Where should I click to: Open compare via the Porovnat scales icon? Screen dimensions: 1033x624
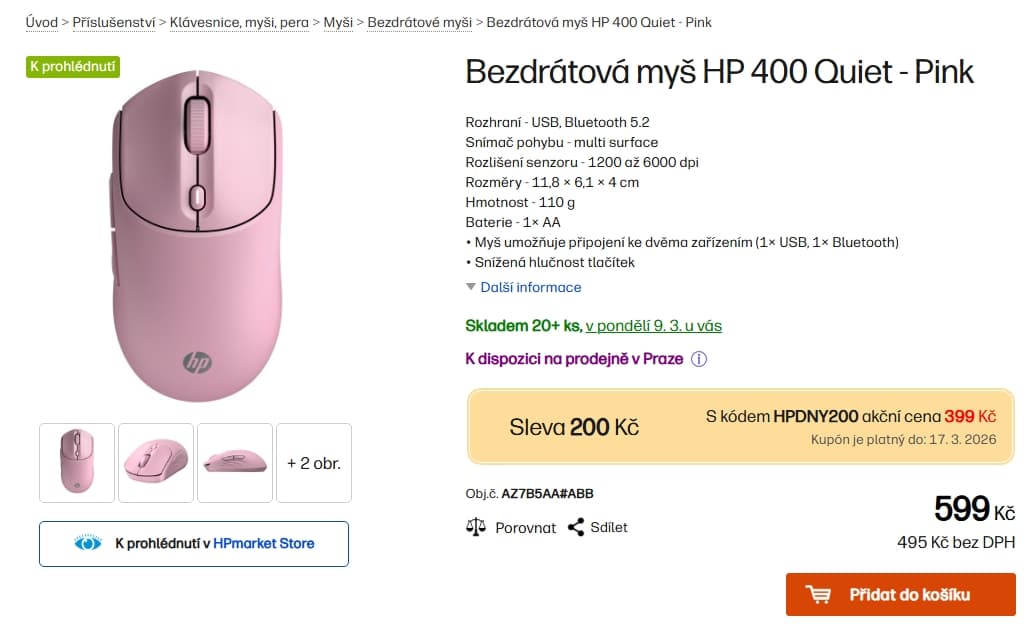coord(475,527)
